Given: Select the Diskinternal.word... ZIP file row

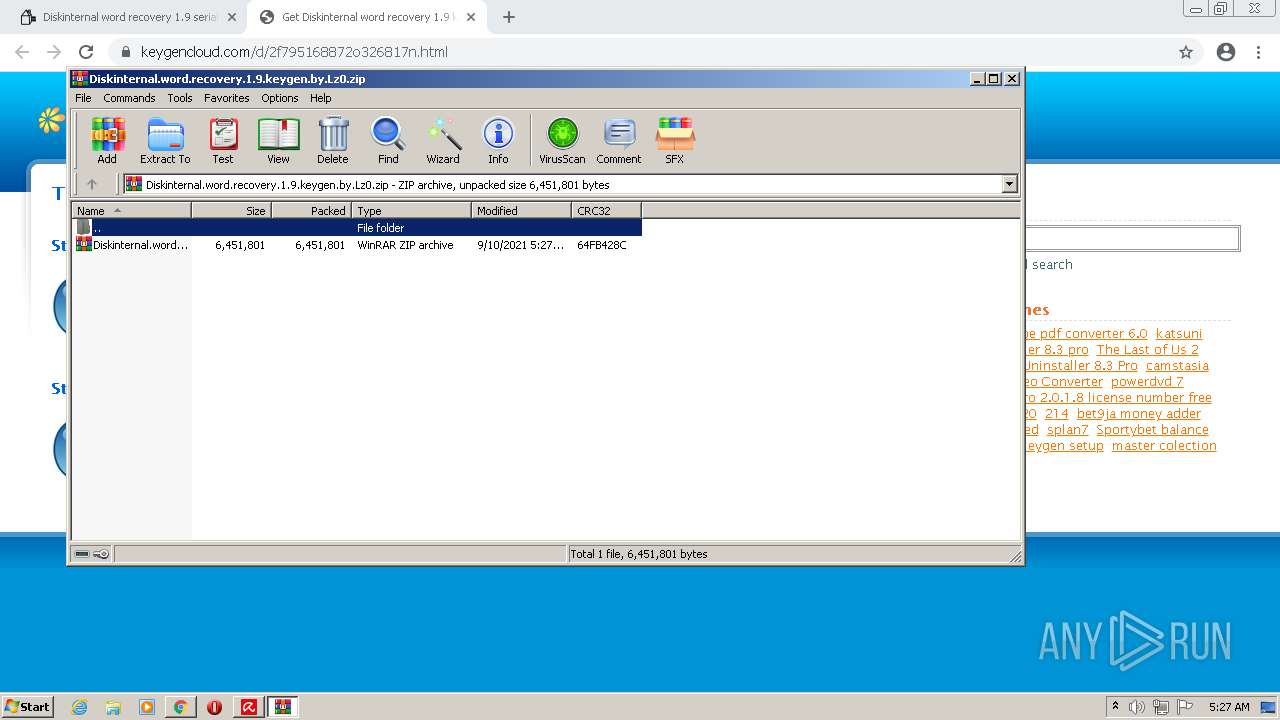Looking at the screenshot, I should point(357,245).
